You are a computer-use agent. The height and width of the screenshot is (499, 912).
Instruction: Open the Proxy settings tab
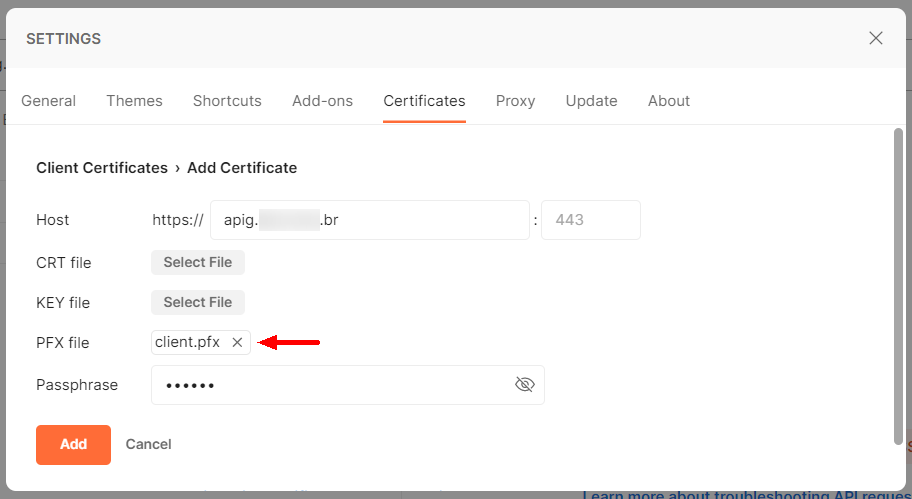point(515,101)
